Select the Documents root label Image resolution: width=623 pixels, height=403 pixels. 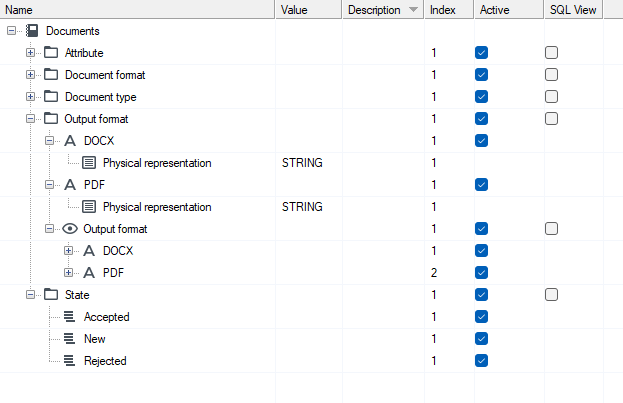[x=73, y=31]
